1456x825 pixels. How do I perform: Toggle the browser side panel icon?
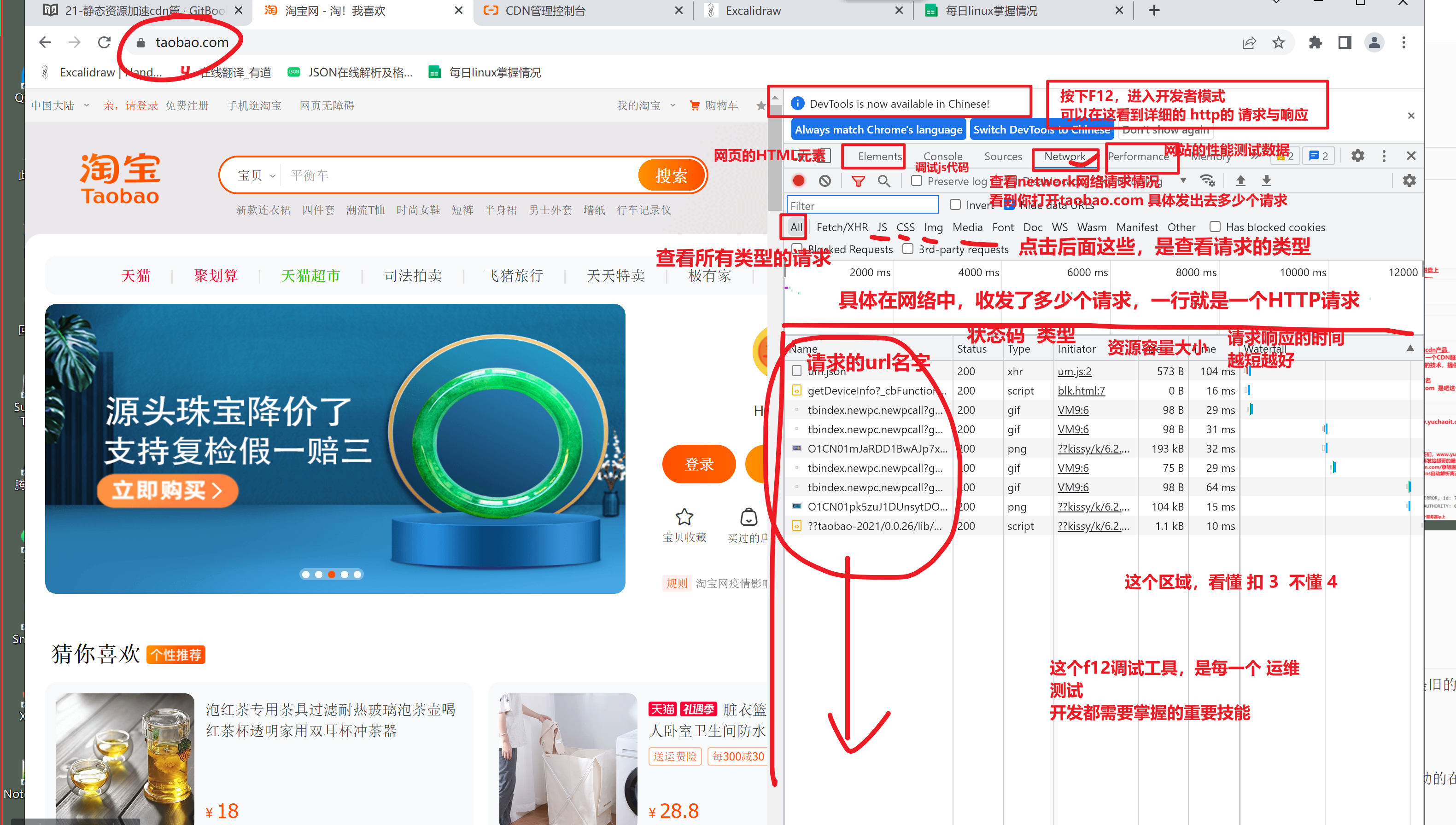coord(1345,42)
